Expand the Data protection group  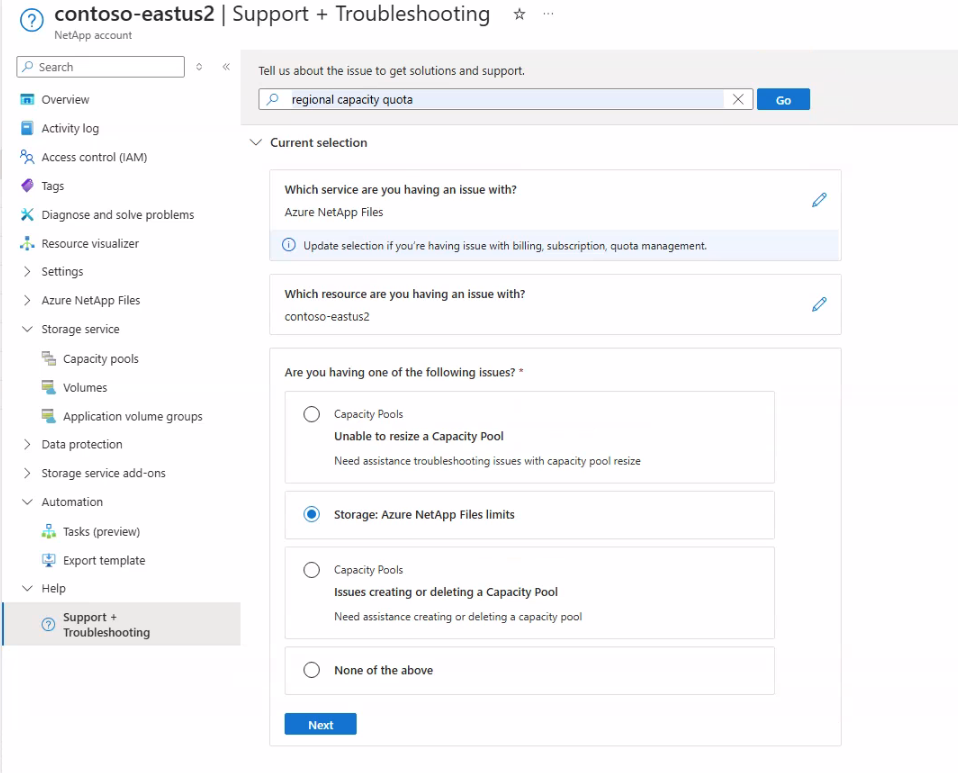(x=27, y=444)
